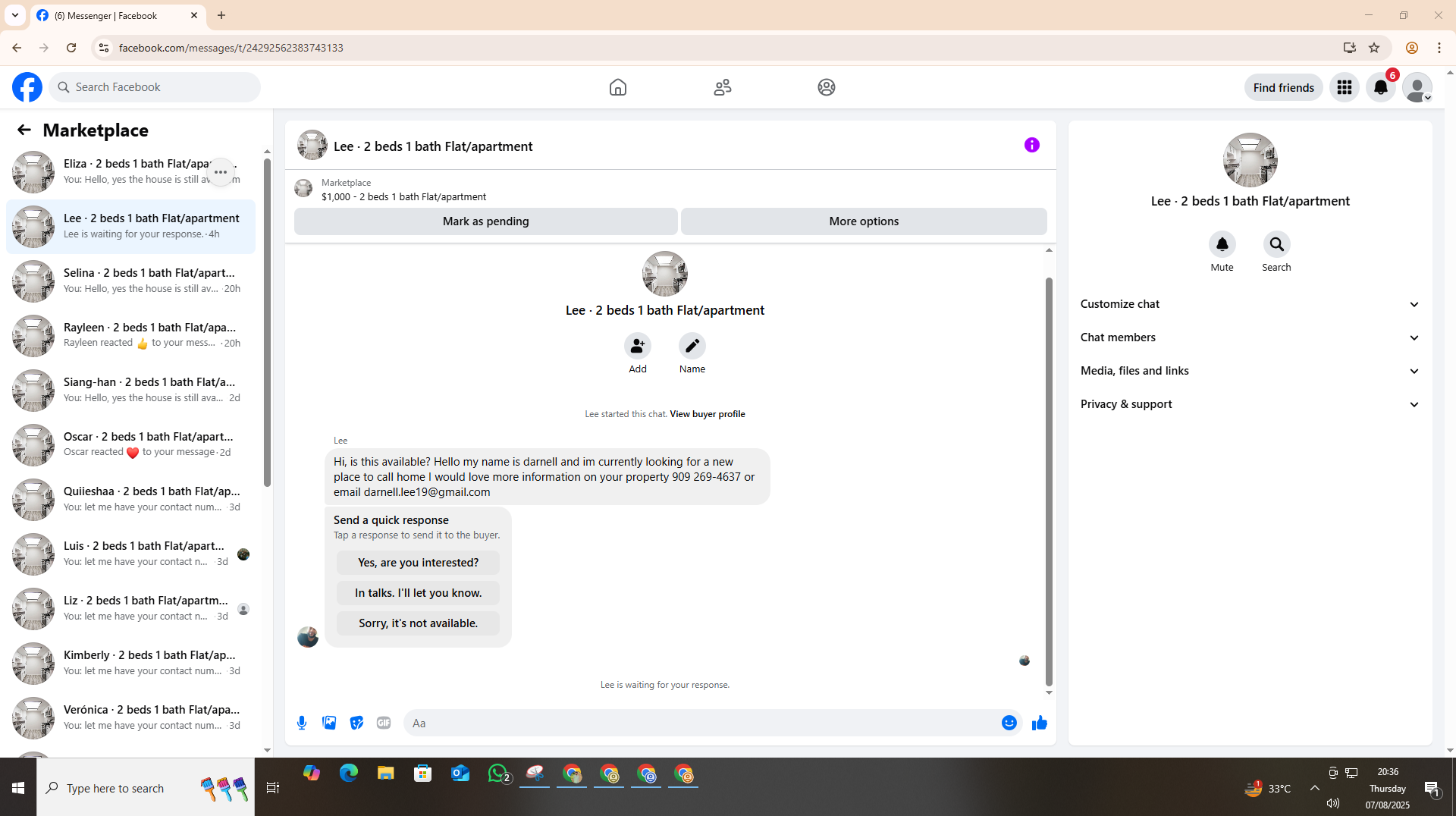Click the Find friends button
This screenshot has height=816, width=1456.
pos(1284,87)
